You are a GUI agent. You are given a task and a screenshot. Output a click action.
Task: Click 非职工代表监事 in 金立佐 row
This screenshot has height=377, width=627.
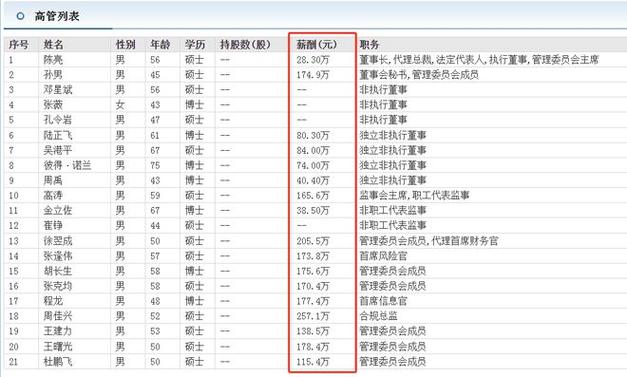[393, 210]
